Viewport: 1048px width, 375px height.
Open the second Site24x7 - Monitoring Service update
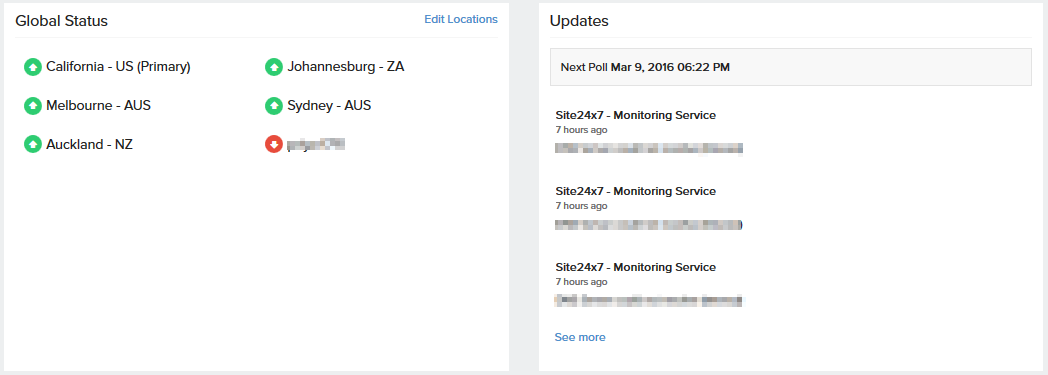[636, 191]
